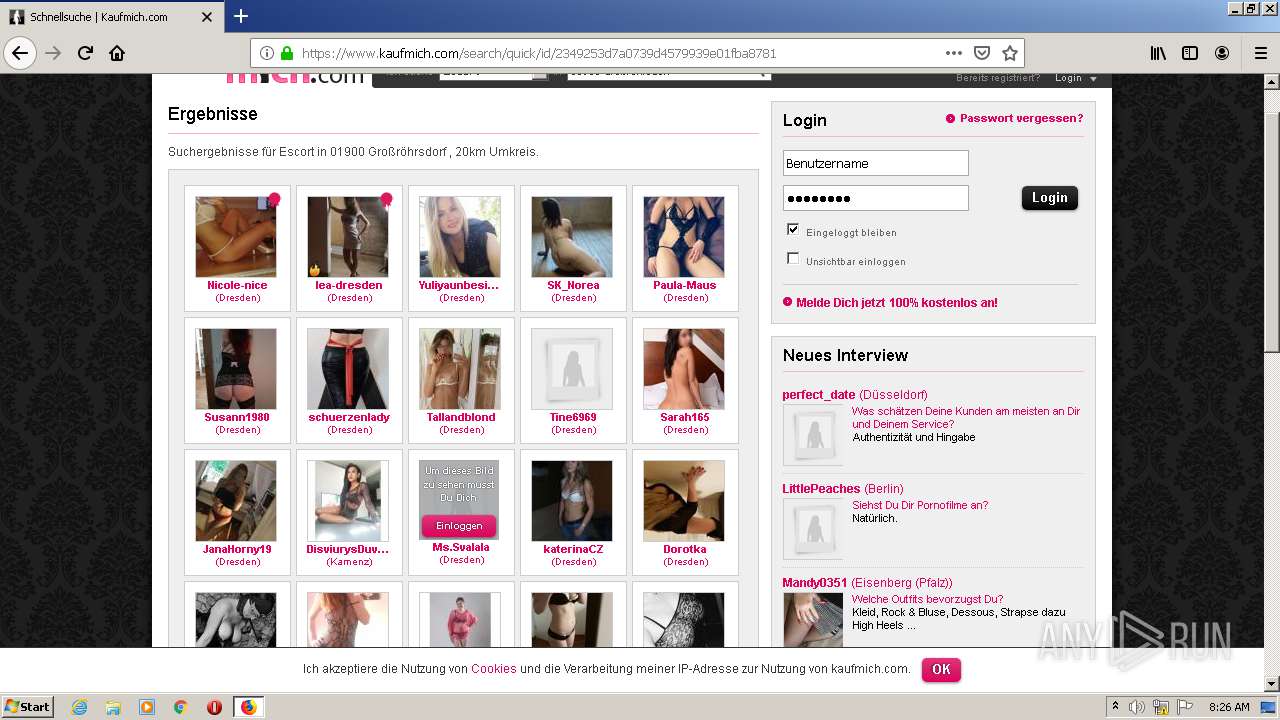Accept cookies with the OK button

click(x=941, y=669)
